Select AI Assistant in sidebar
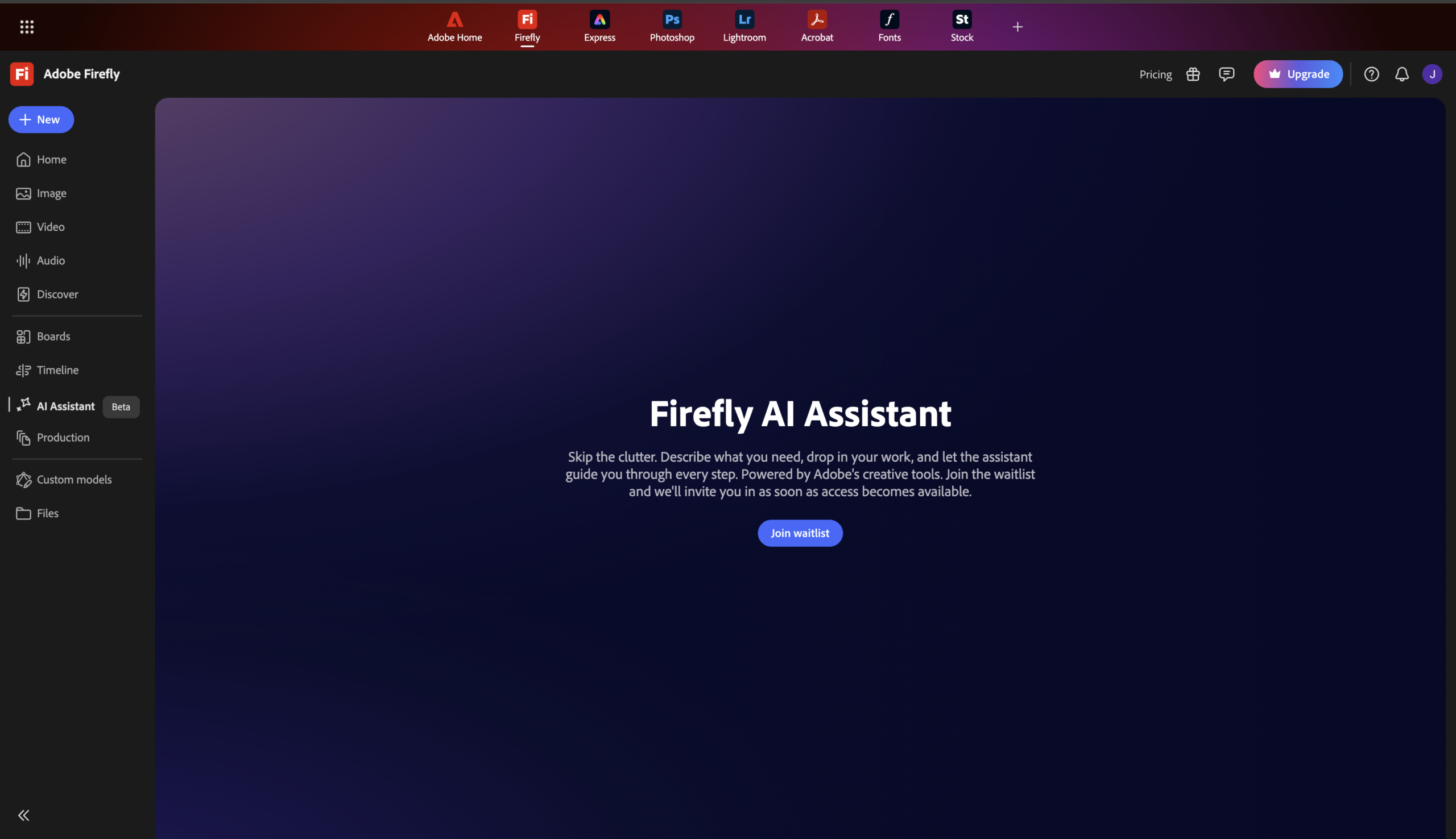Image resolution: width=1456 pixels, height=839 pixels. (x=56, y=406)
